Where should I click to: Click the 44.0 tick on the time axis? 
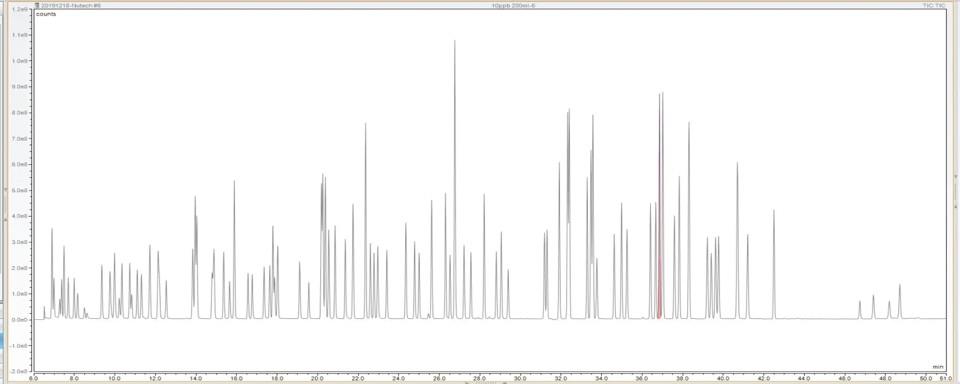tap(803, 378)
